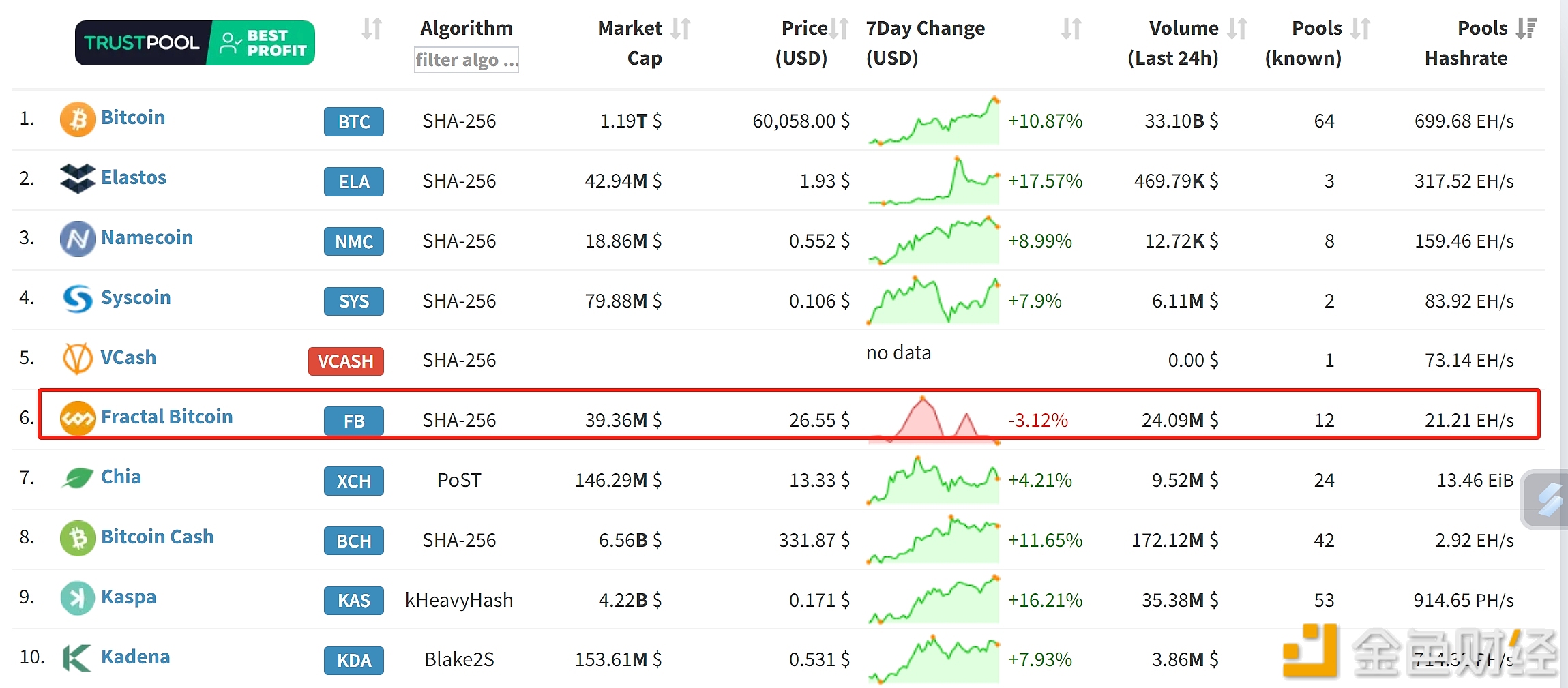Click the Bitcoin Cash logo icon
Viewport: 1568px width, 688px height.
78,538
